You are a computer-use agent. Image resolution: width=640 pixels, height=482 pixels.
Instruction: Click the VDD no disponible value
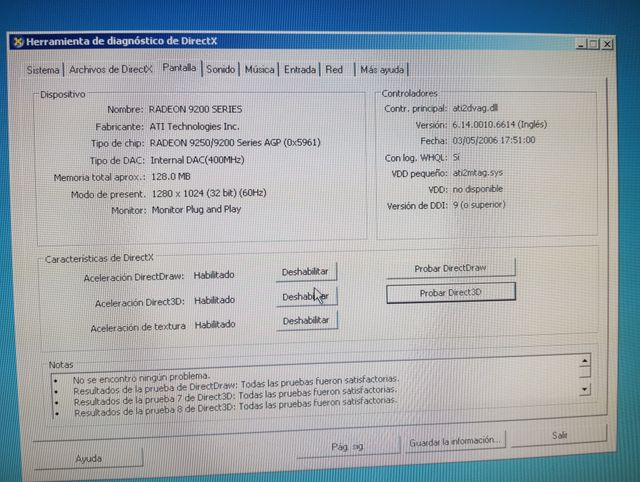click(478, 189)
